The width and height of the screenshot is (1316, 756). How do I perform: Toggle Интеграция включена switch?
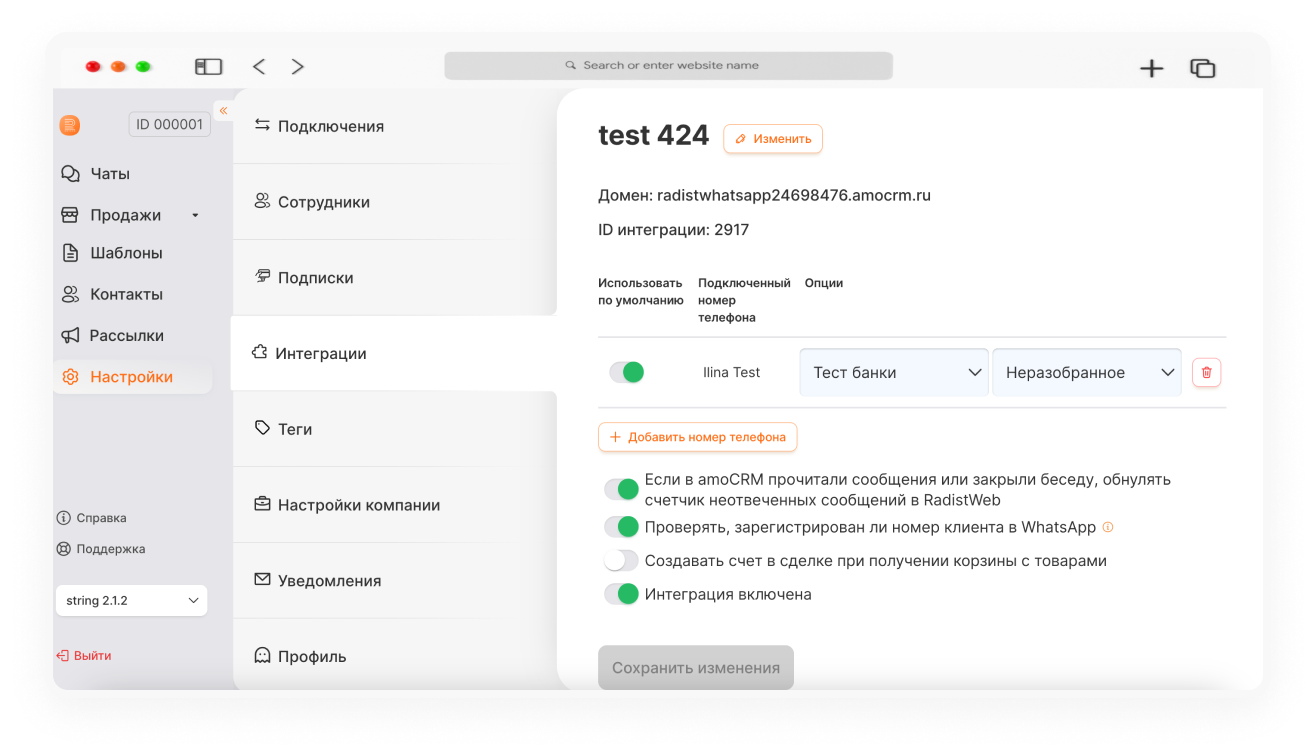621,594
